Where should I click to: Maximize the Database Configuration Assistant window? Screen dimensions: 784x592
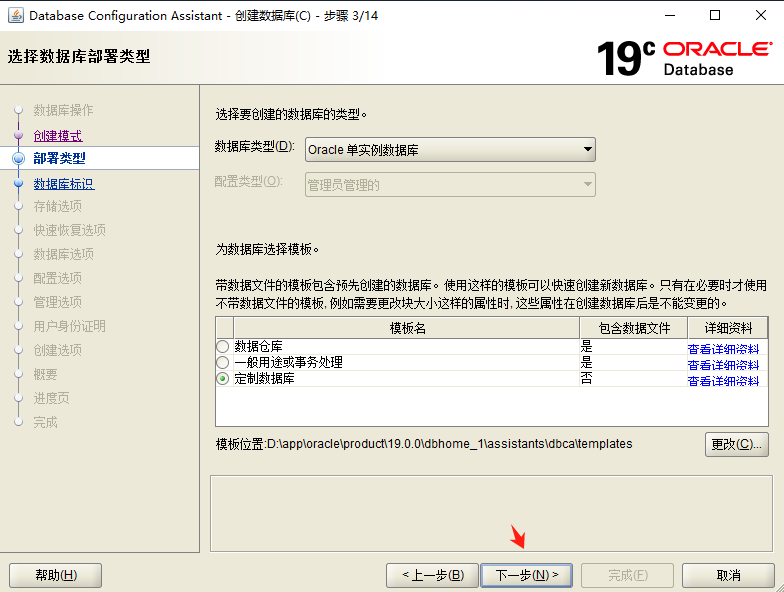click(x=715, y=16)
